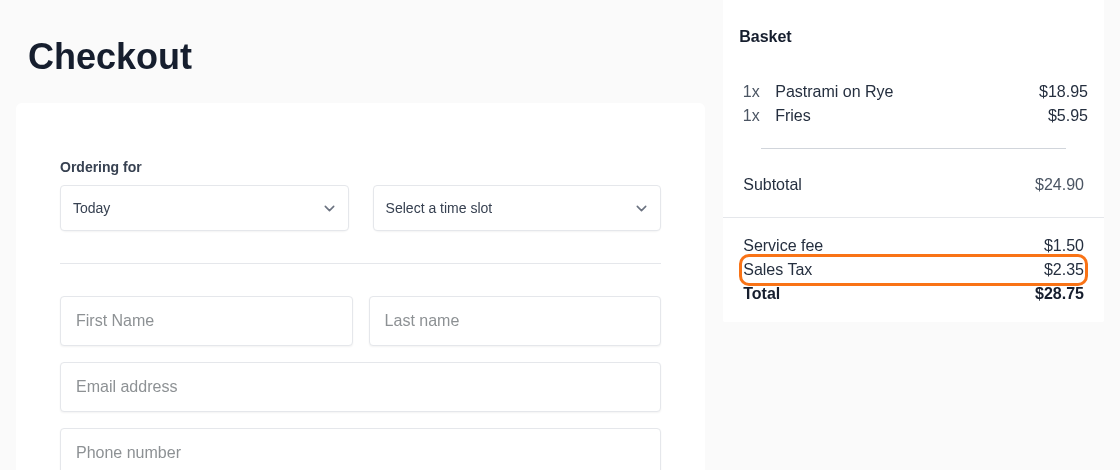Image resolution: width=1120 pixels, height=470 pixels.
Task: Focus the Email address field
Action: (x=361, y=387)
